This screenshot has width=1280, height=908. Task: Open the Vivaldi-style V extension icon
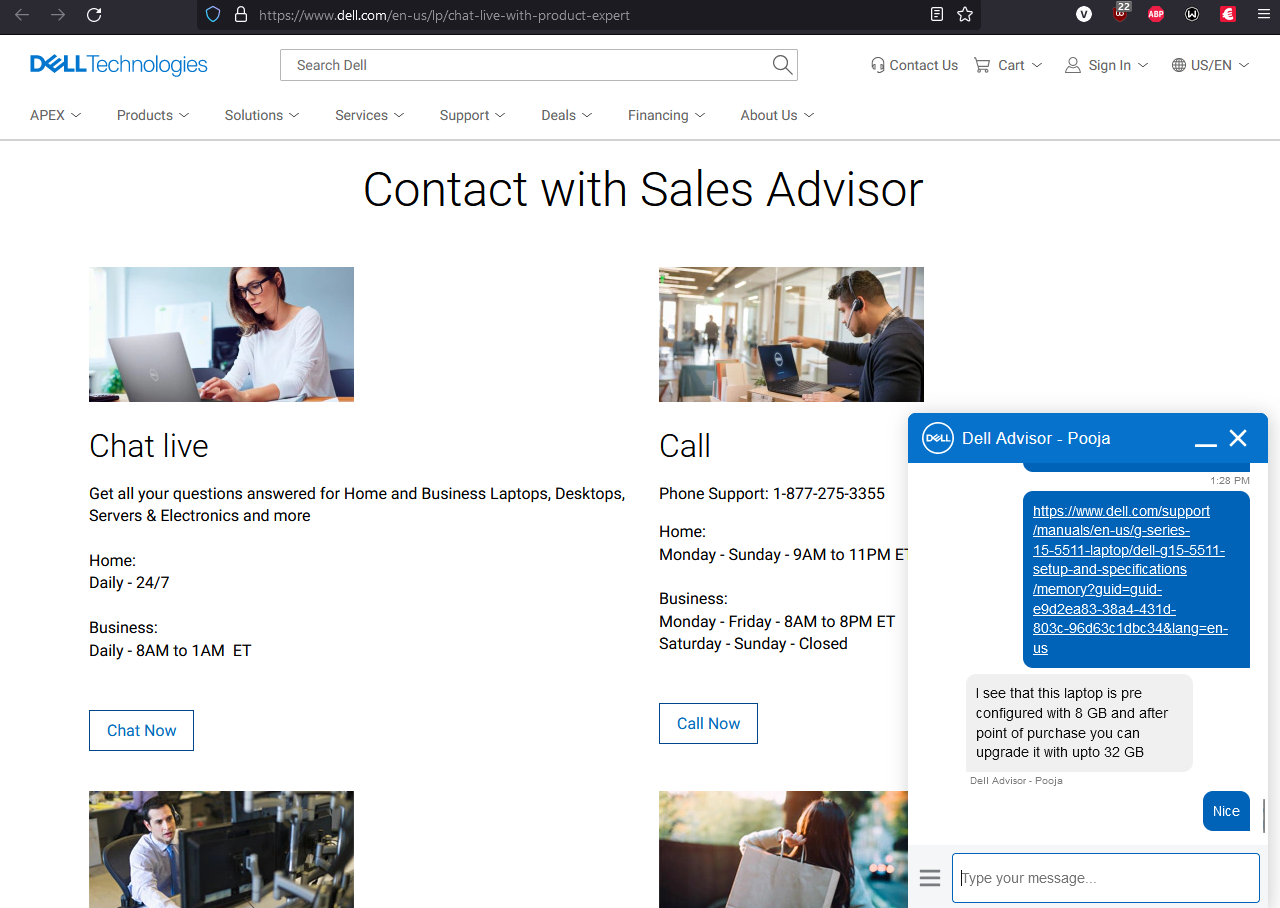coord(1084,14)
